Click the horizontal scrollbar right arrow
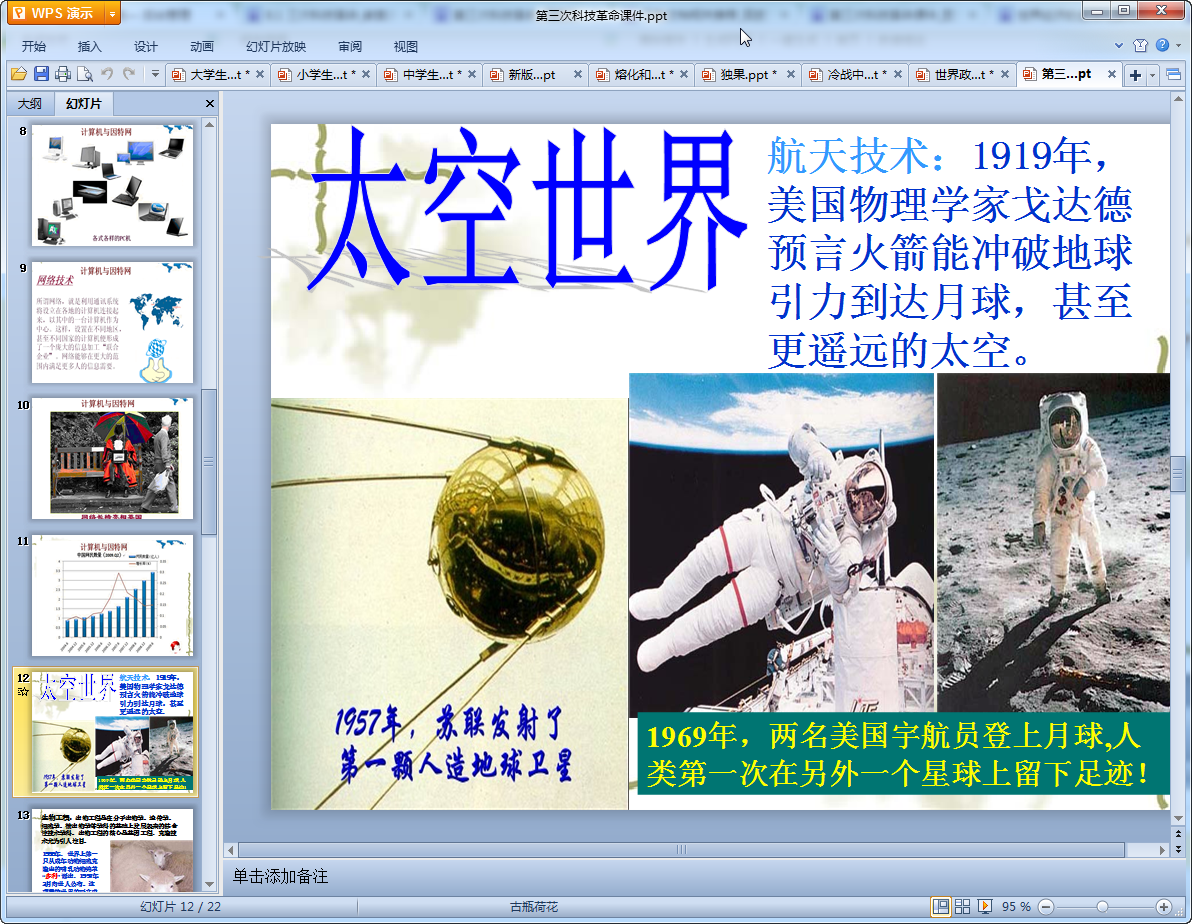 [1162, 849]
